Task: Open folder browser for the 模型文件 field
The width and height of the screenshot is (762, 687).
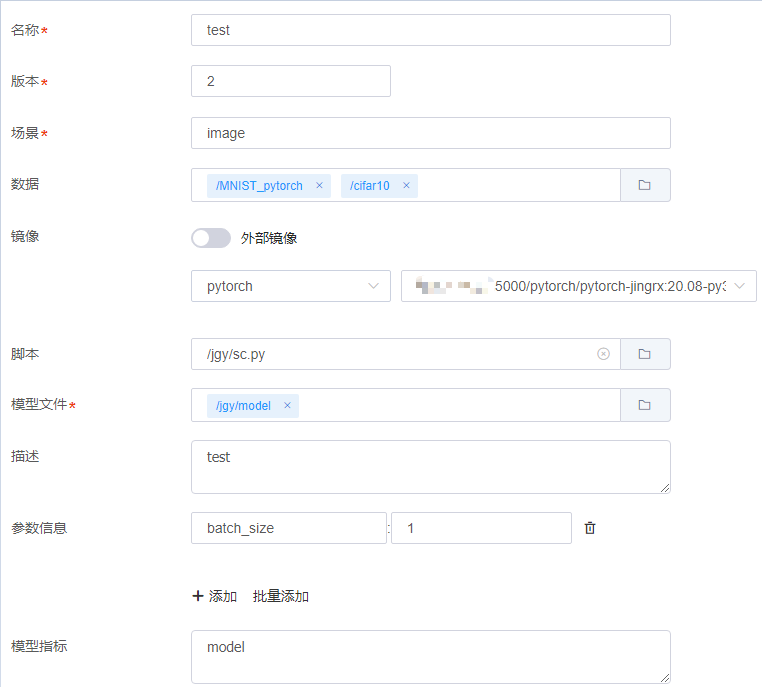Action: point(645,405)
